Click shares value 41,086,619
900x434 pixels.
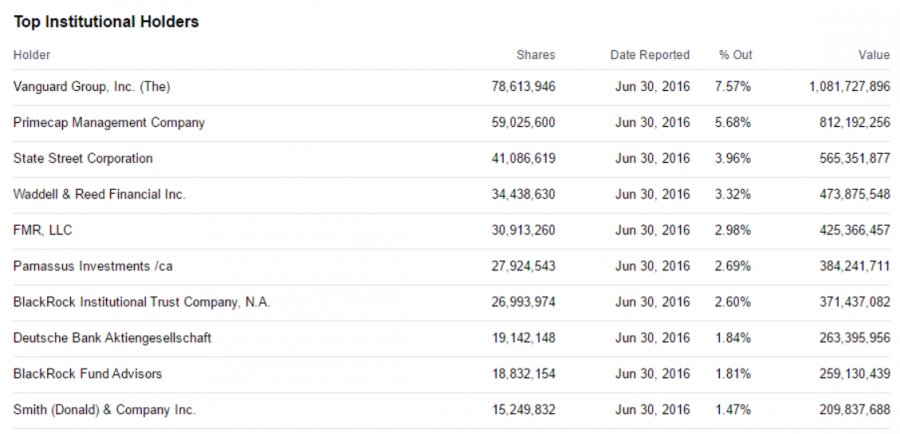(x=523, y=158)
